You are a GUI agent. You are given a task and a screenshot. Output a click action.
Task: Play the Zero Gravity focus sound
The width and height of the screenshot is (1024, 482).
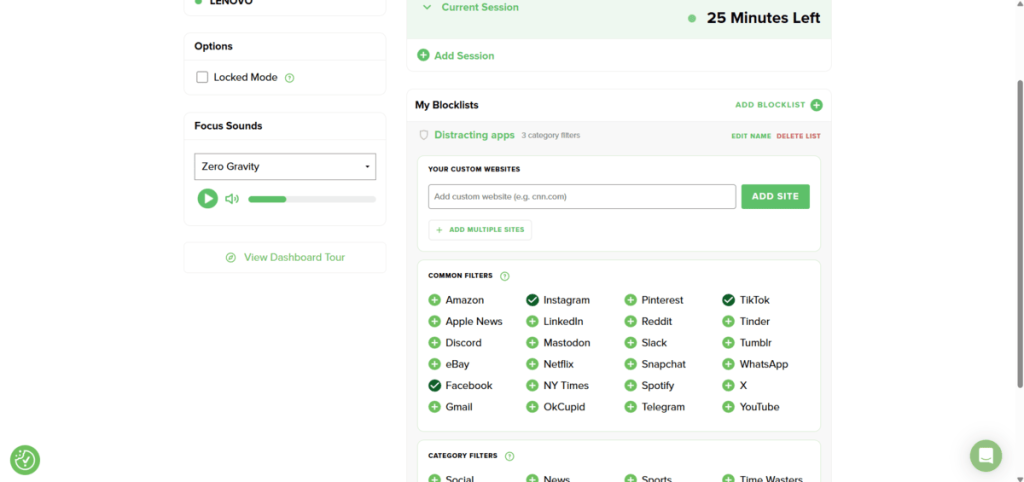(x=208, y=199)
